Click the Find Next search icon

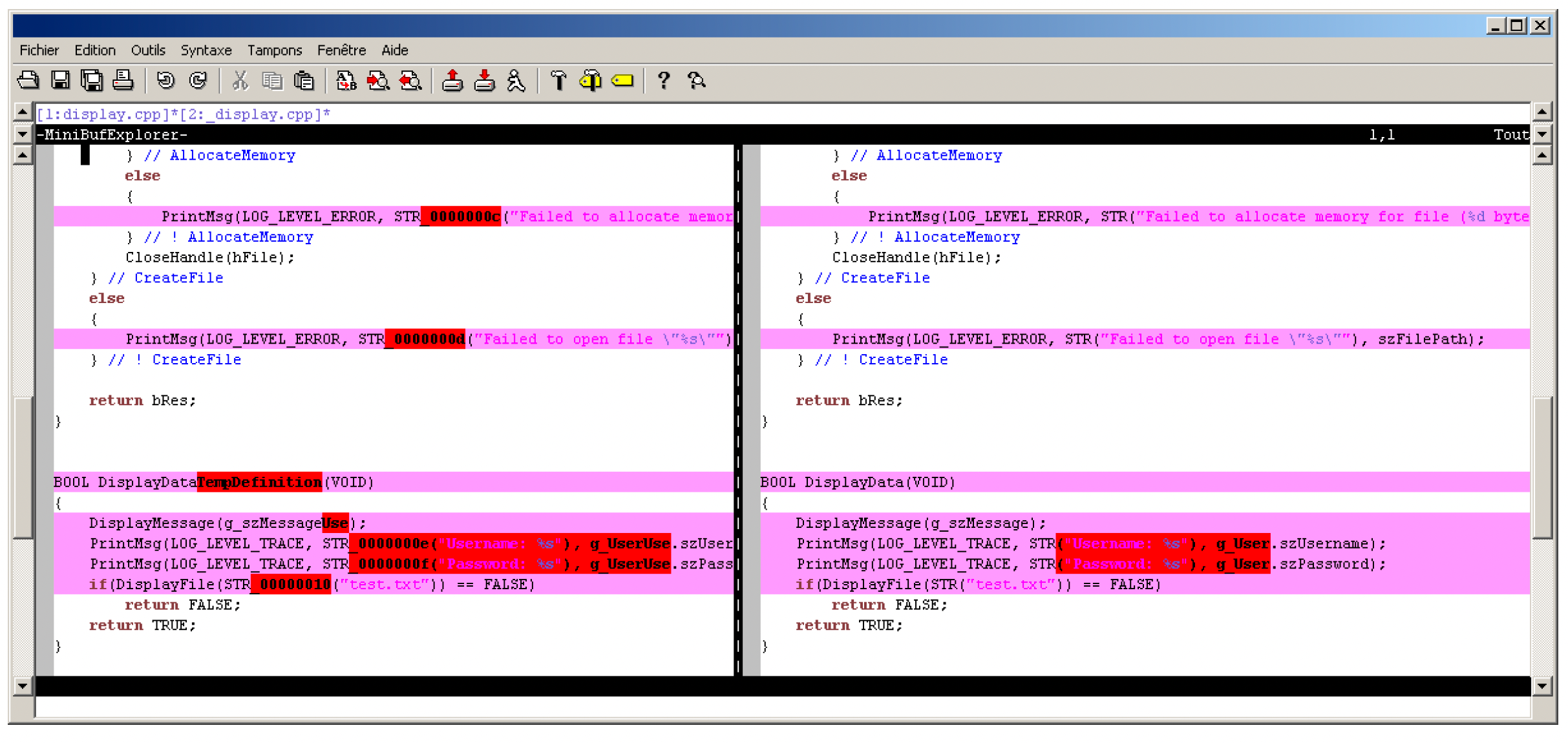tap(378, 81)
